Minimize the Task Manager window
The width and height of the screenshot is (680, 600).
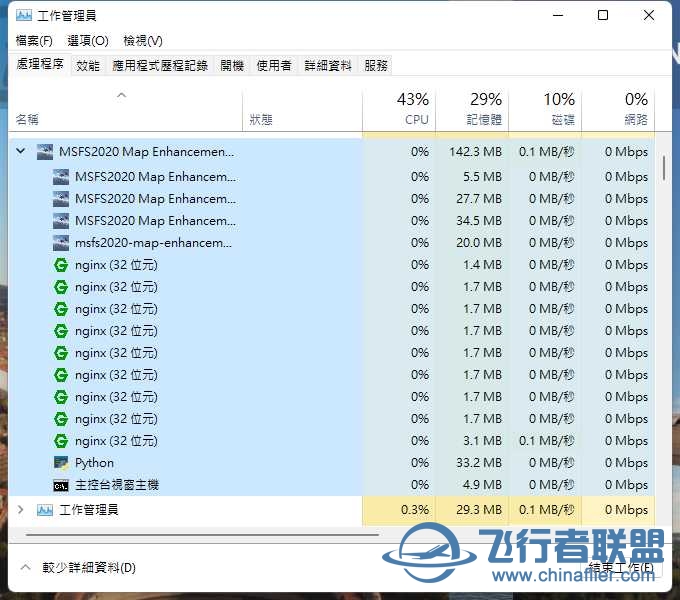[x=558, y=16]
